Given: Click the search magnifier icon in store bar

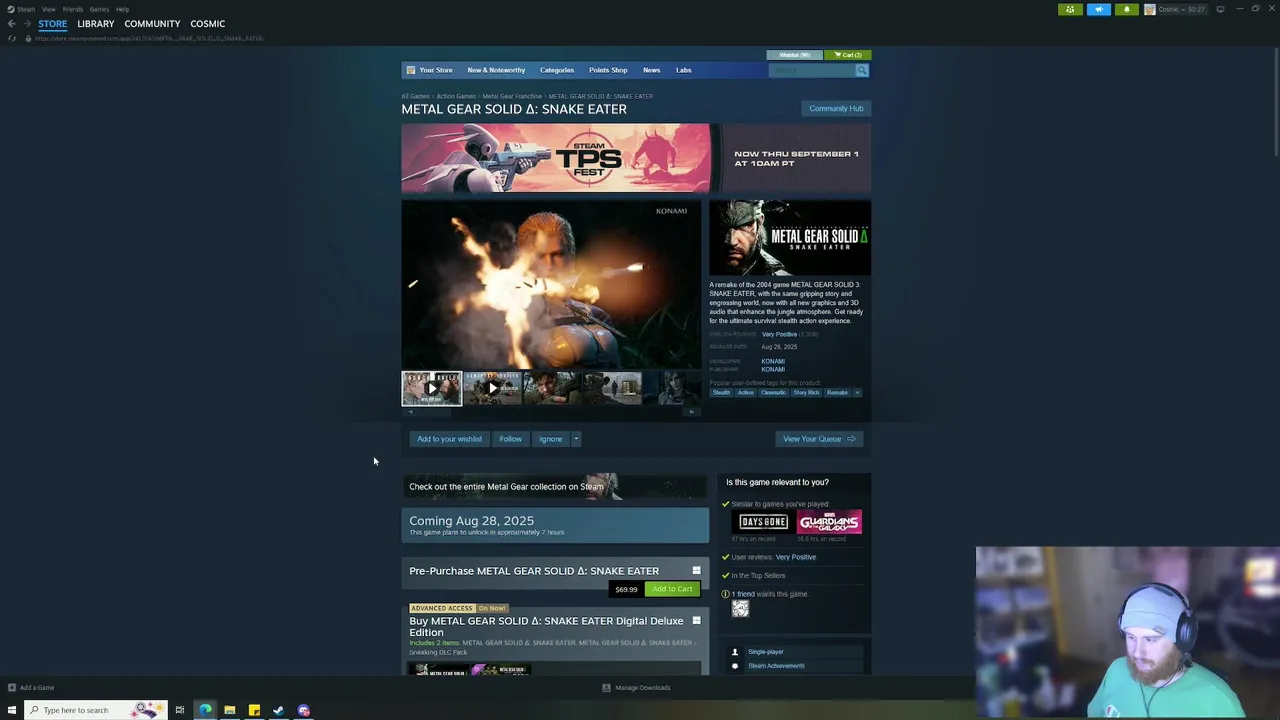Looking at the screenshot, I should click(x=862, y=70).
